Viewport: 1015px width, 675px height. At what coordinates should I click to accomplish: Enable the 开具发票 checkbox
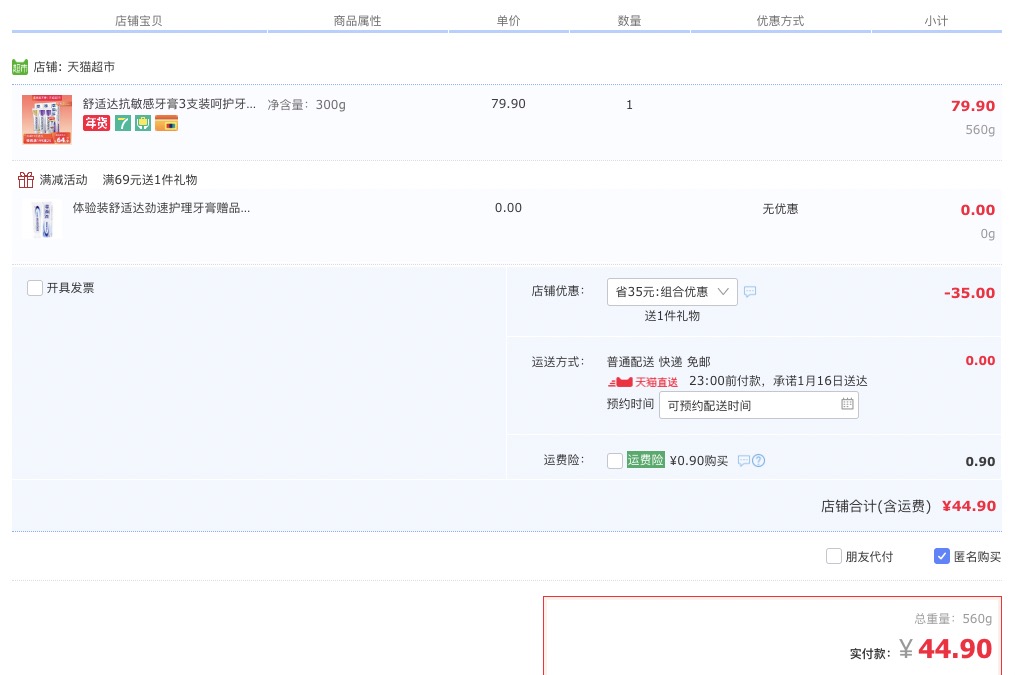[x=35, y=288]
